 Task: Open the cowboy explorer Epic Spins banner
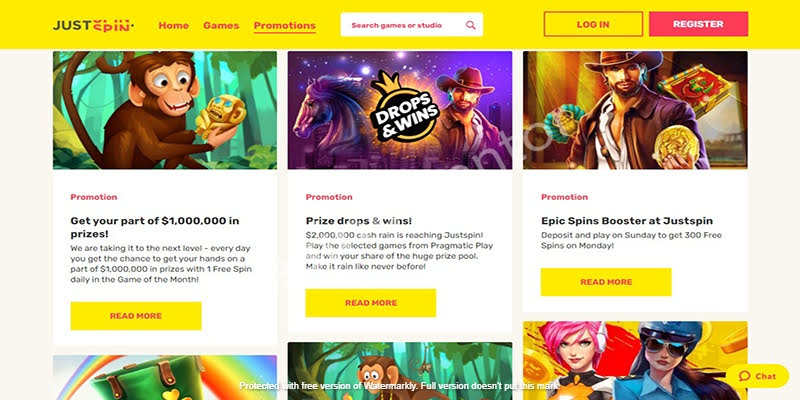[635, 110]
